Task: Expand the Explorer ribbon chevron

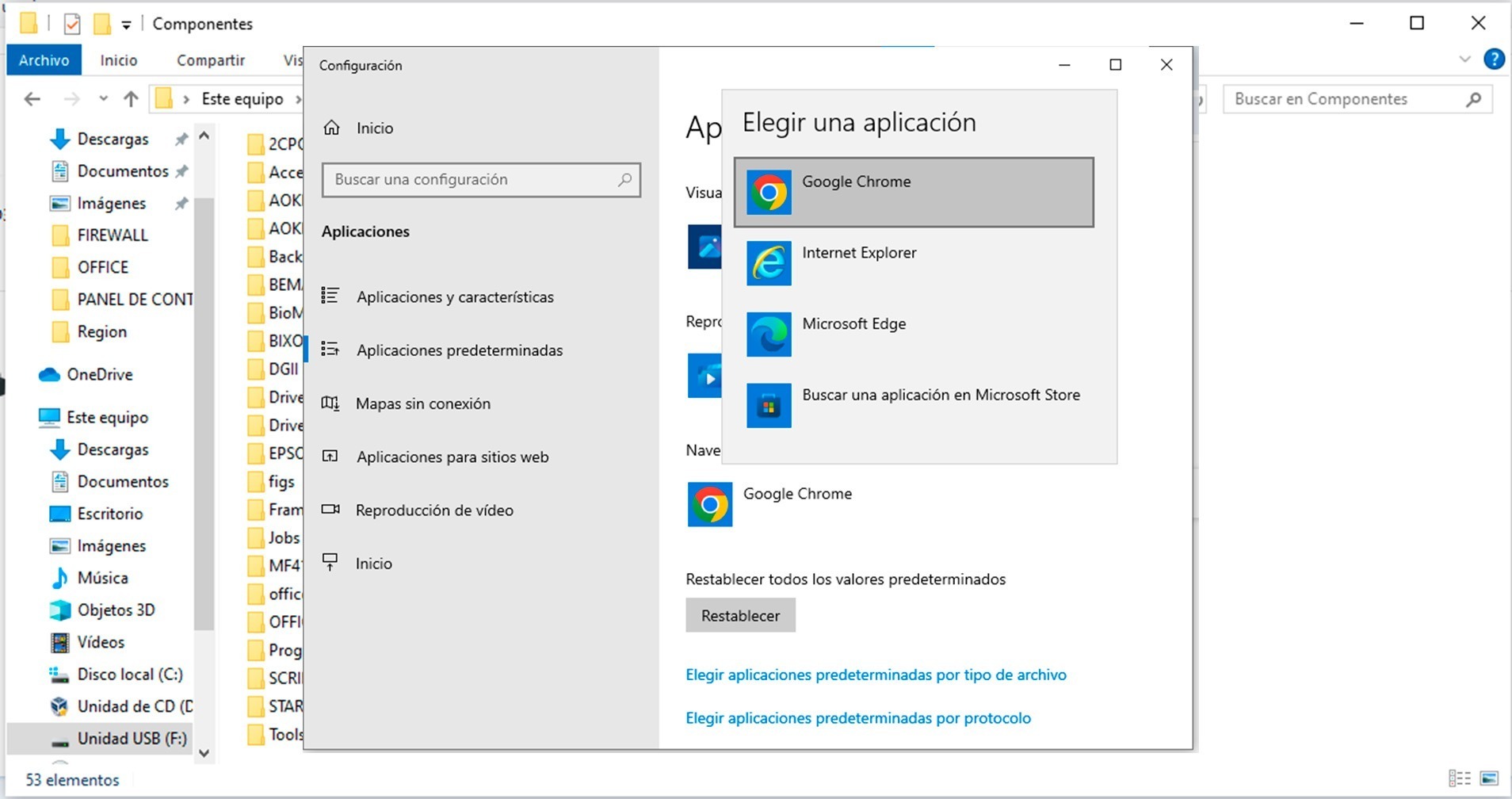Action: pyautogui.click(x=1464, y=59)
